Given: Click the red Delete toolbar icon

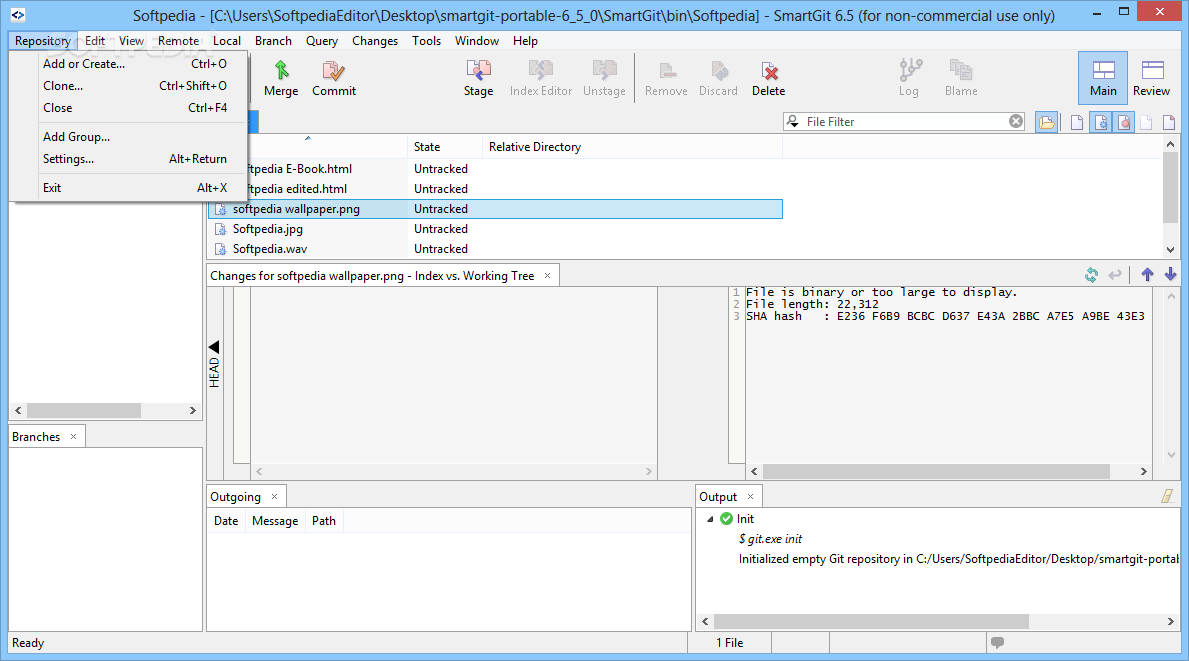Looking at the screenshot, I should (769, 70).
